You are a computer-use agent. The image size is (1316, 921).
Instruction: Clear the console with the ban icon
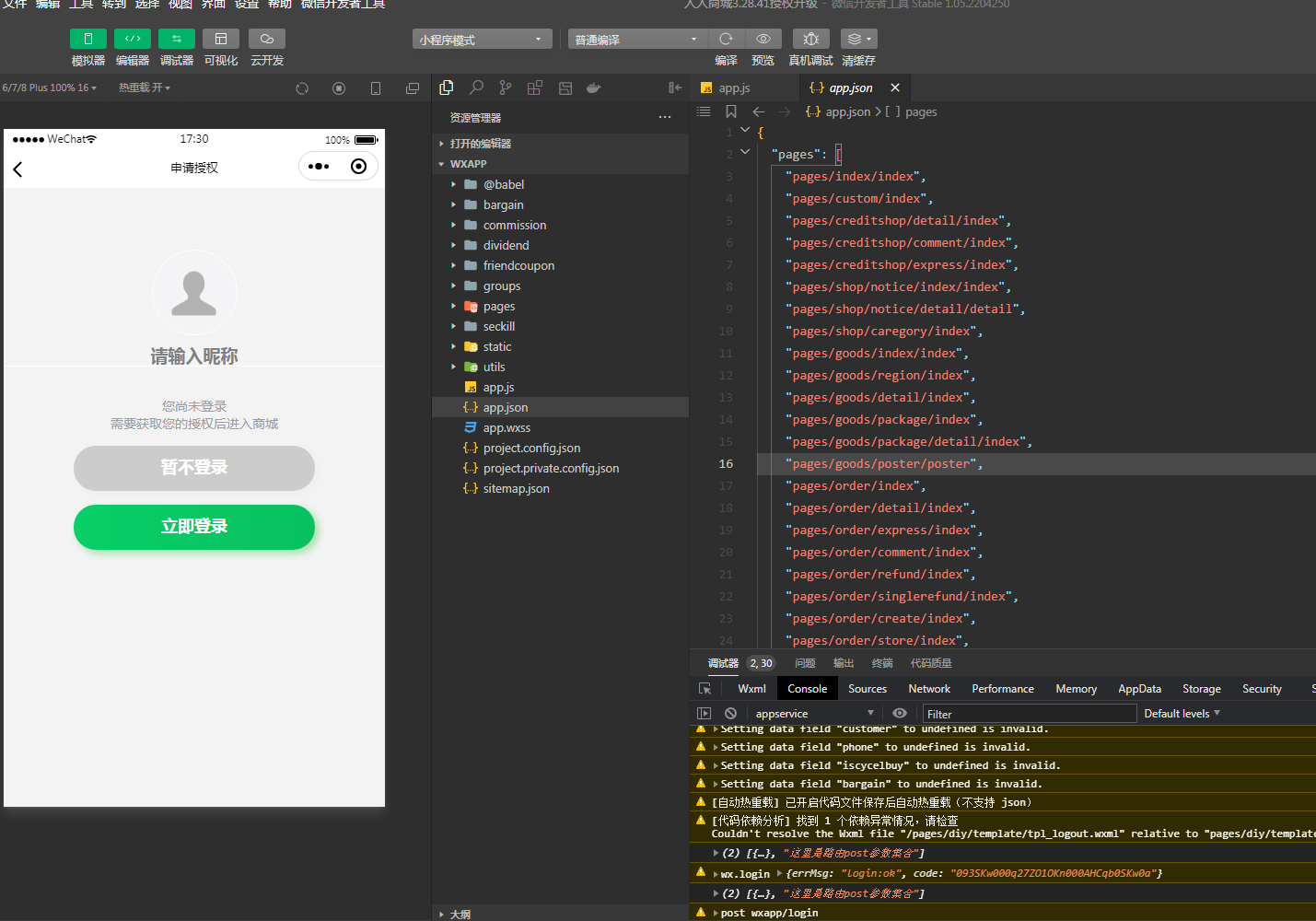tap(730, 713)
